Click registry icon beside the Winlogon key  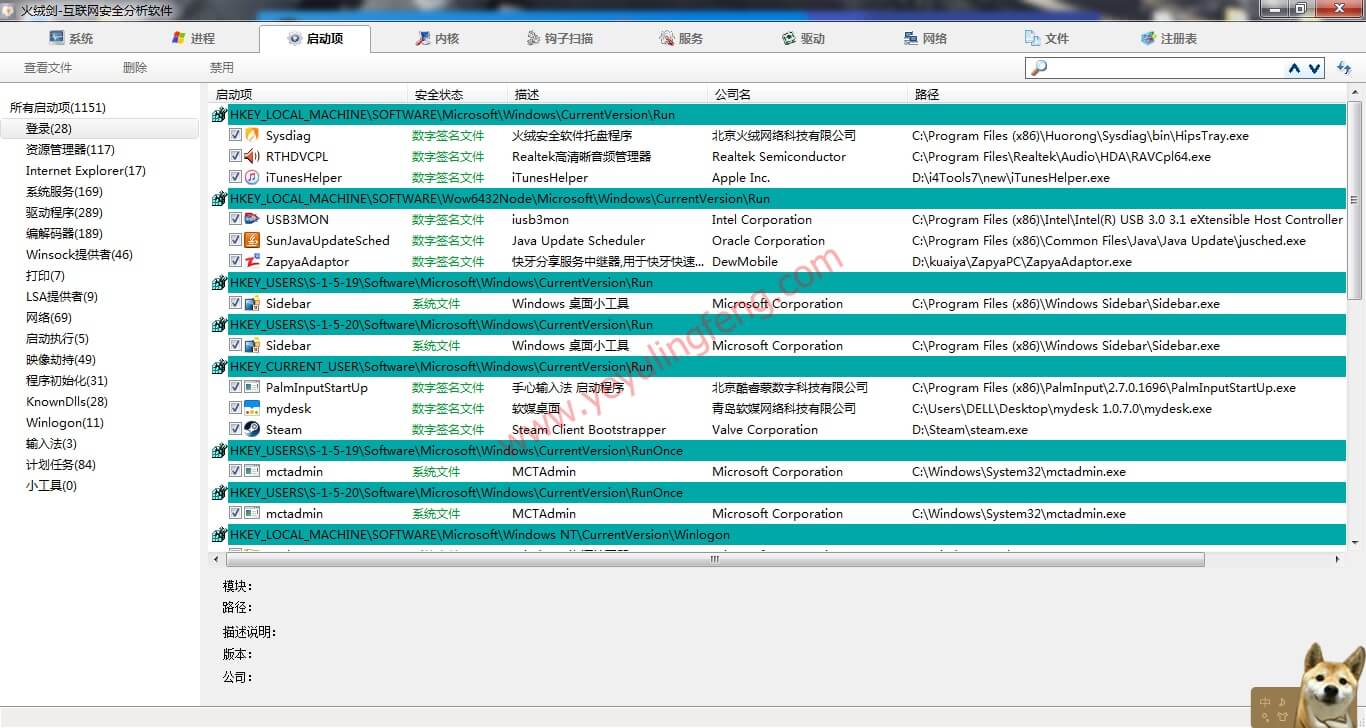click(220, 535)
